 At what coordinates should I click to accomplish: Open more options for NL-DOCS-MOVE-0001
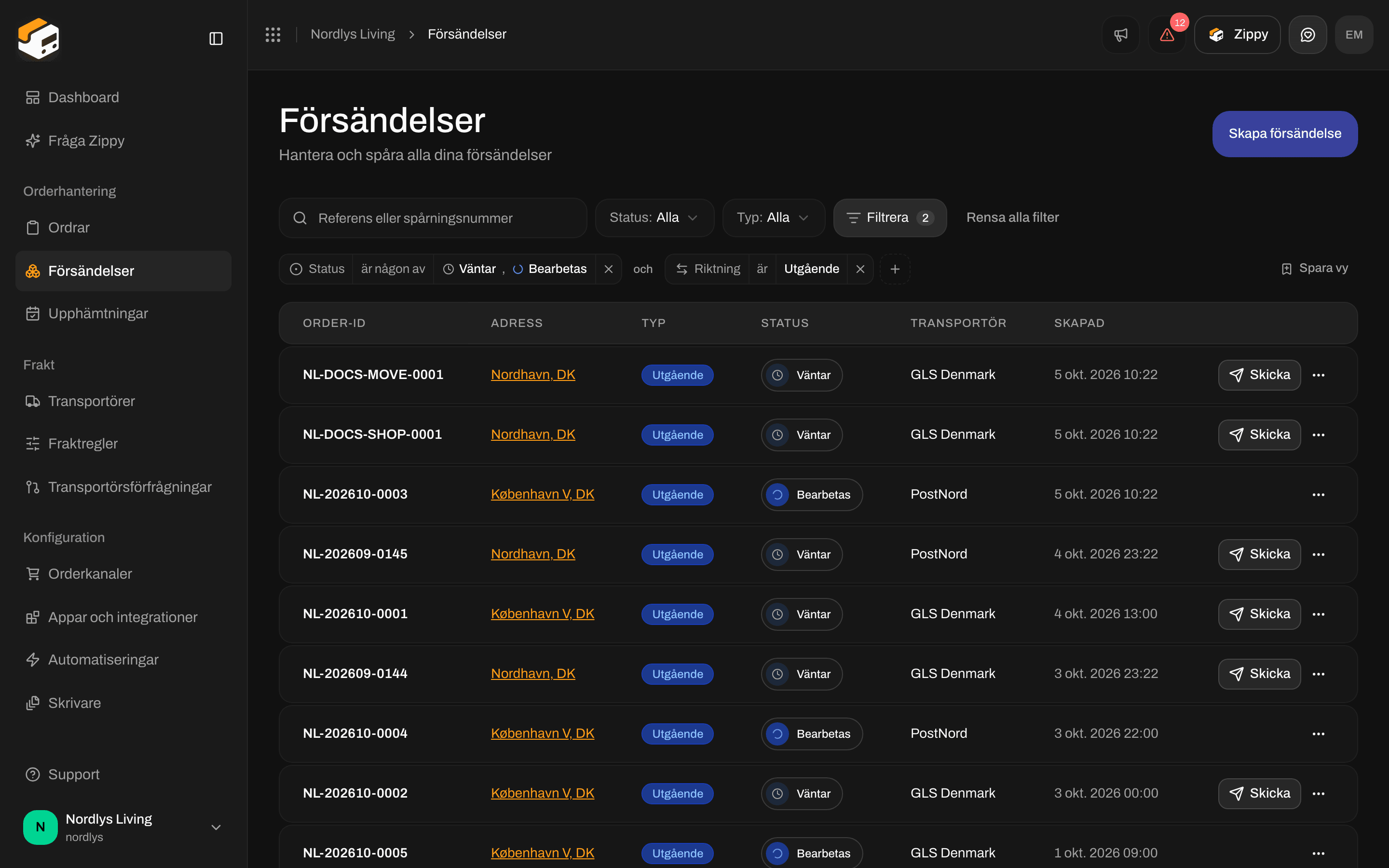pos(1319,375)
